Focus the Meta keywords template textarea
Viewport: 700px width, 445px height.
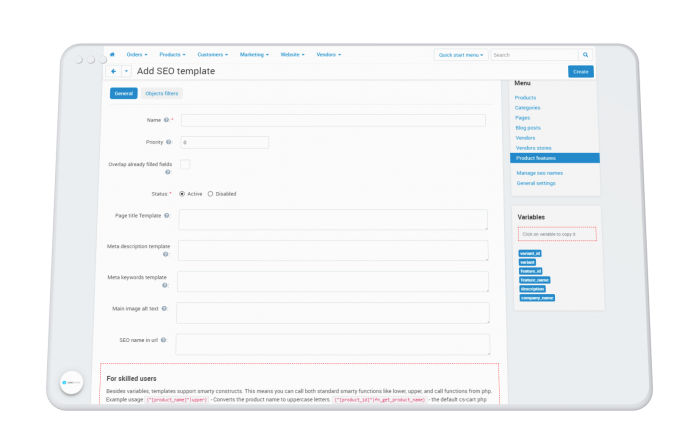(333, 282)
